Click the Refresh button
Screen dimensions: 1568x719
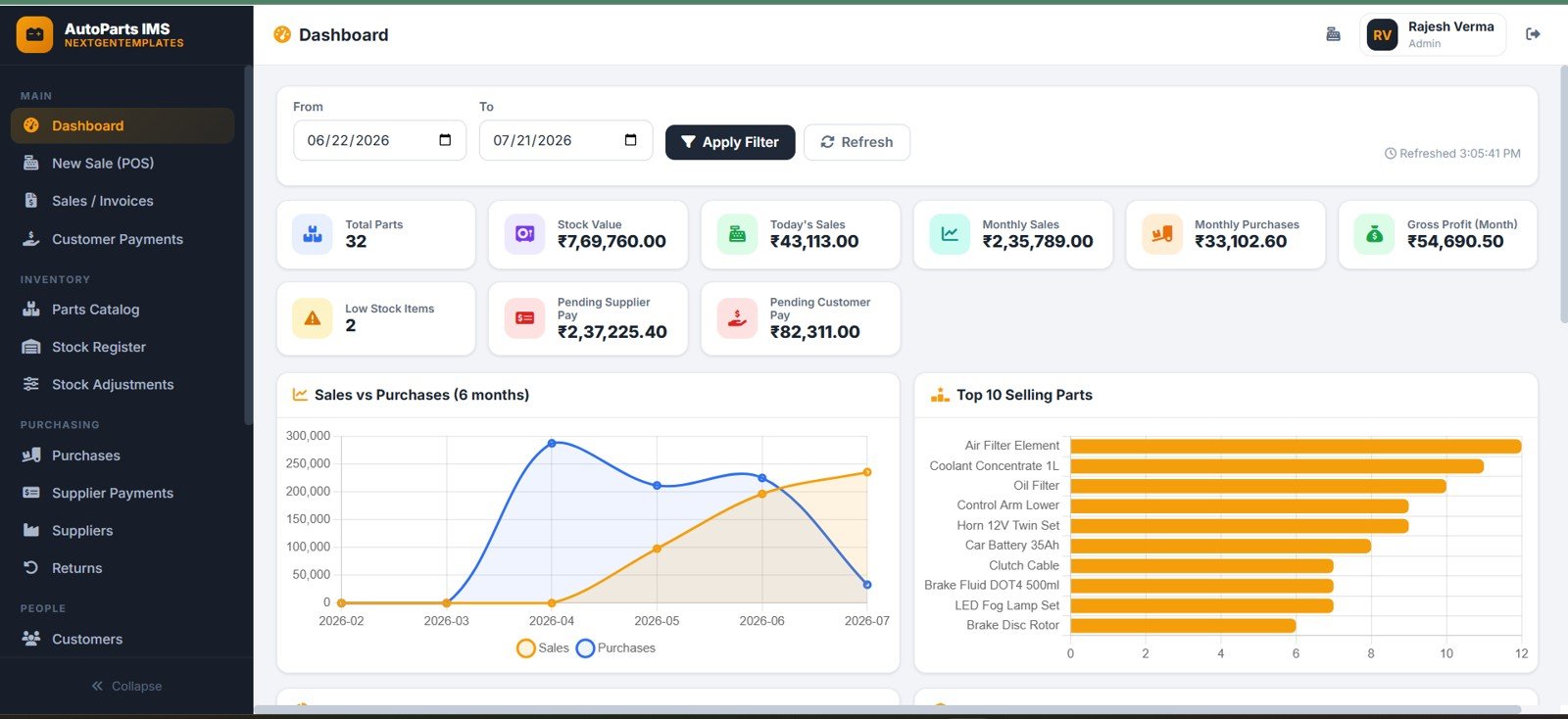pos(857,142)
